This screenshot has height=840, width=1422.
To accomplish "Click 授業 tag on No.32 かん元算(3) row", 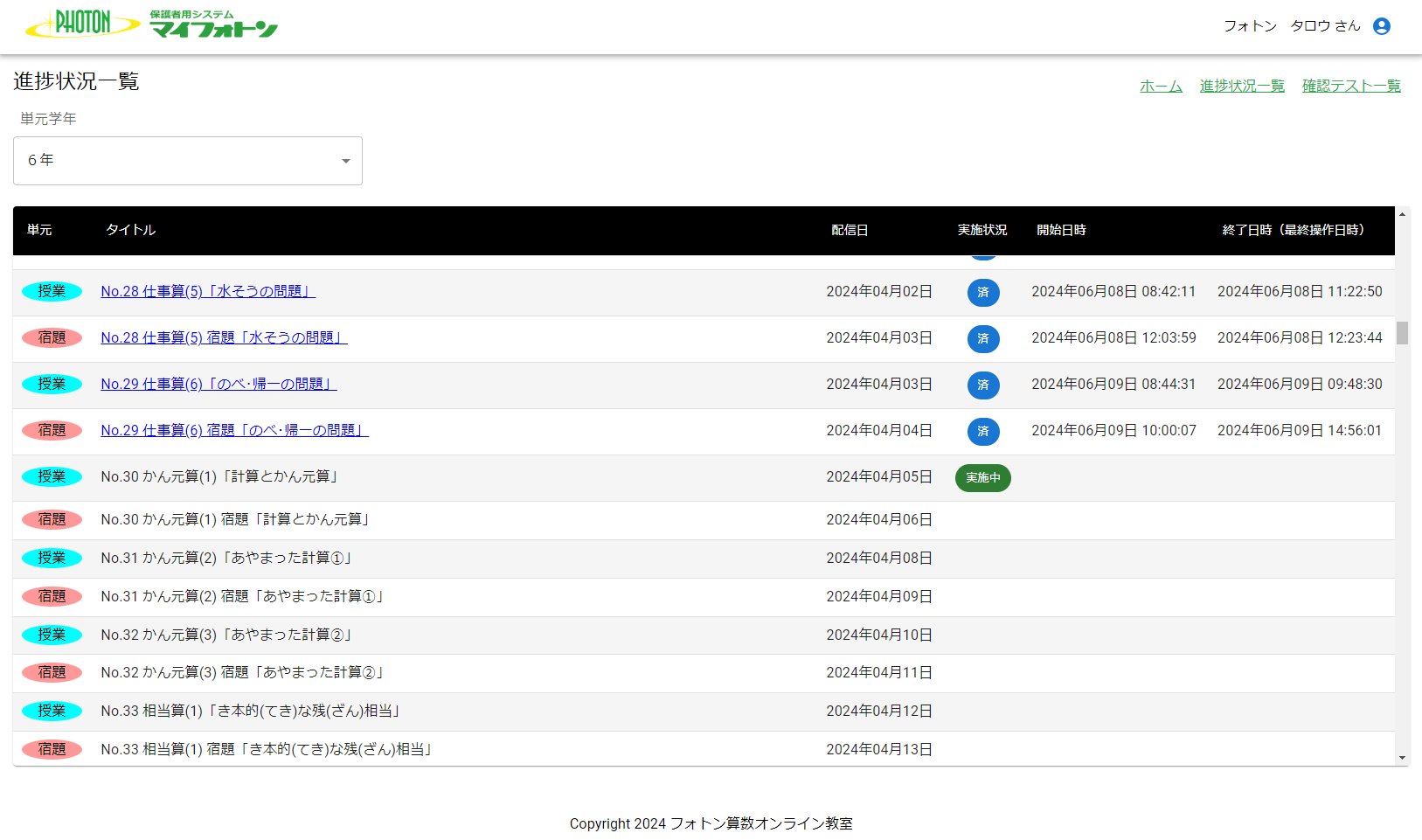I will click(52, 635).
